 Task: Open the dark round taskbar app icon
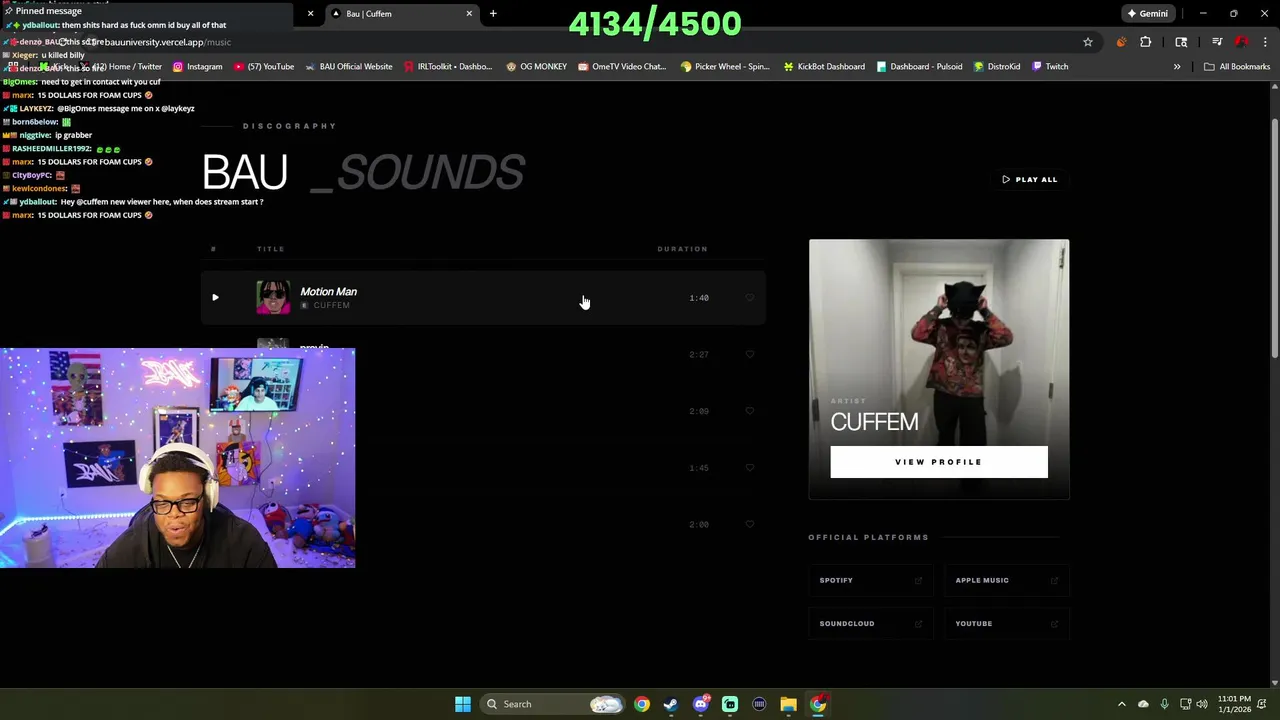click(x=759, y=704)
